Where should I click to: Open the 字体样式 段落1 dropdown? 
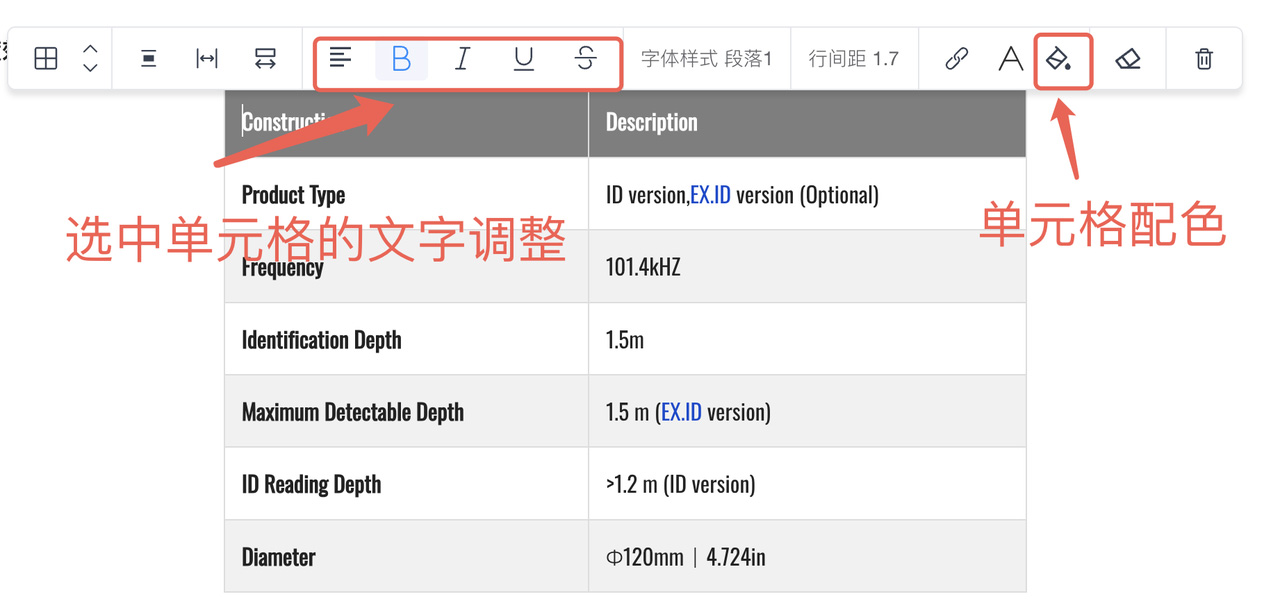click(x=706, y=59)
